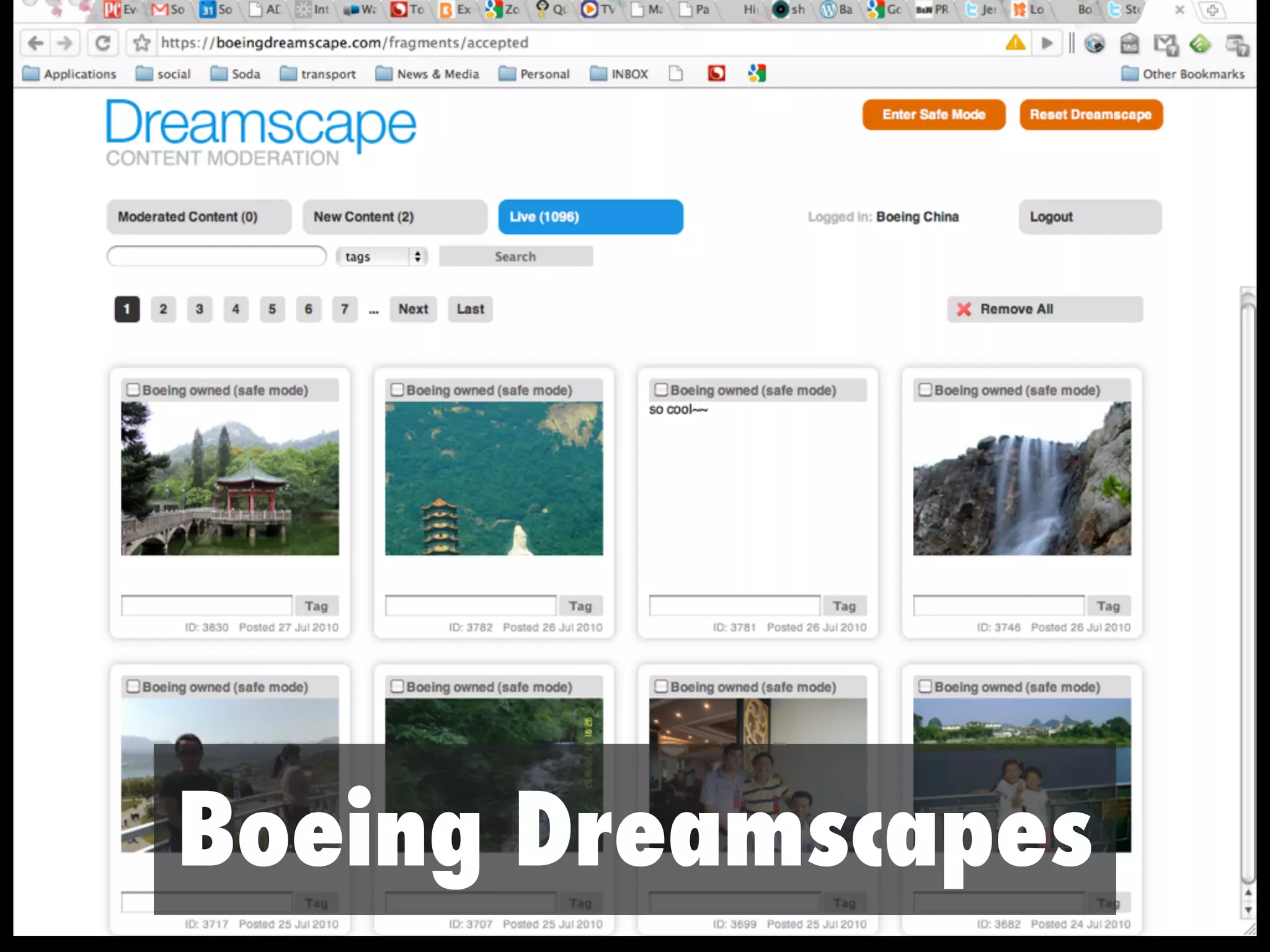Viewport: 1270px width, 952px height.
Task: Click the browser forward arrow
Action: click(x=64, y=43)
